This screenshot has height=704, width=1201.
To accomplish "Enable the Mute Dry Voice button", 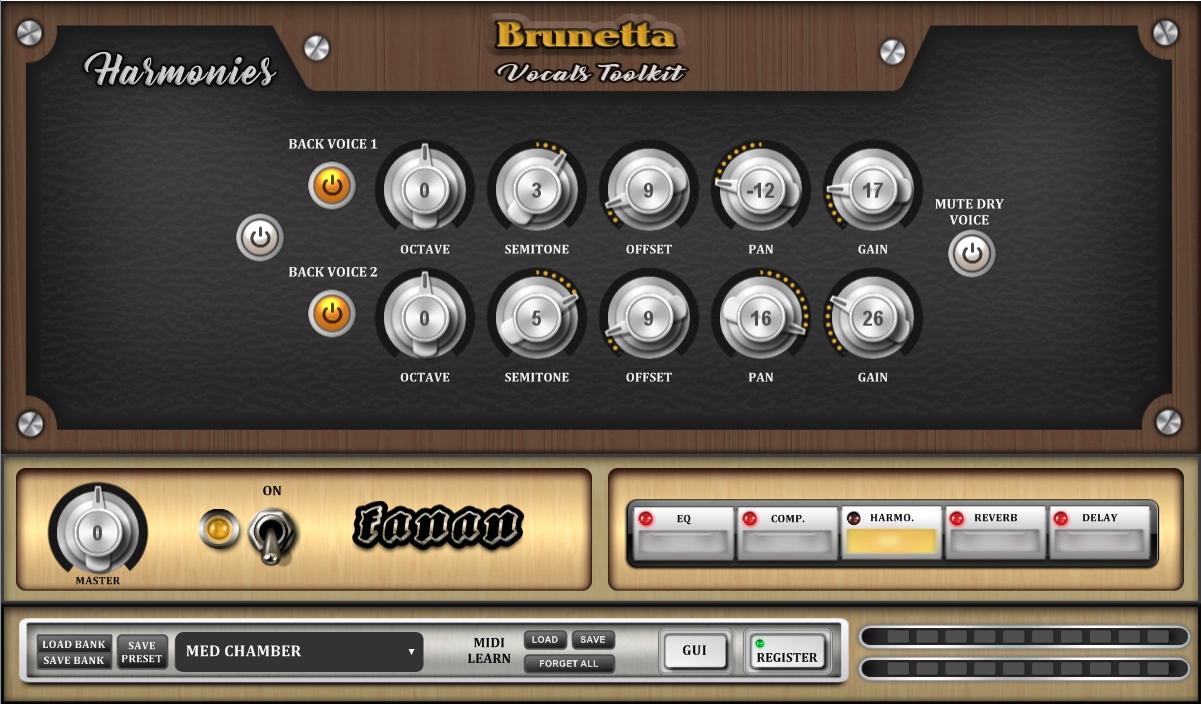I will coord(971,253).
